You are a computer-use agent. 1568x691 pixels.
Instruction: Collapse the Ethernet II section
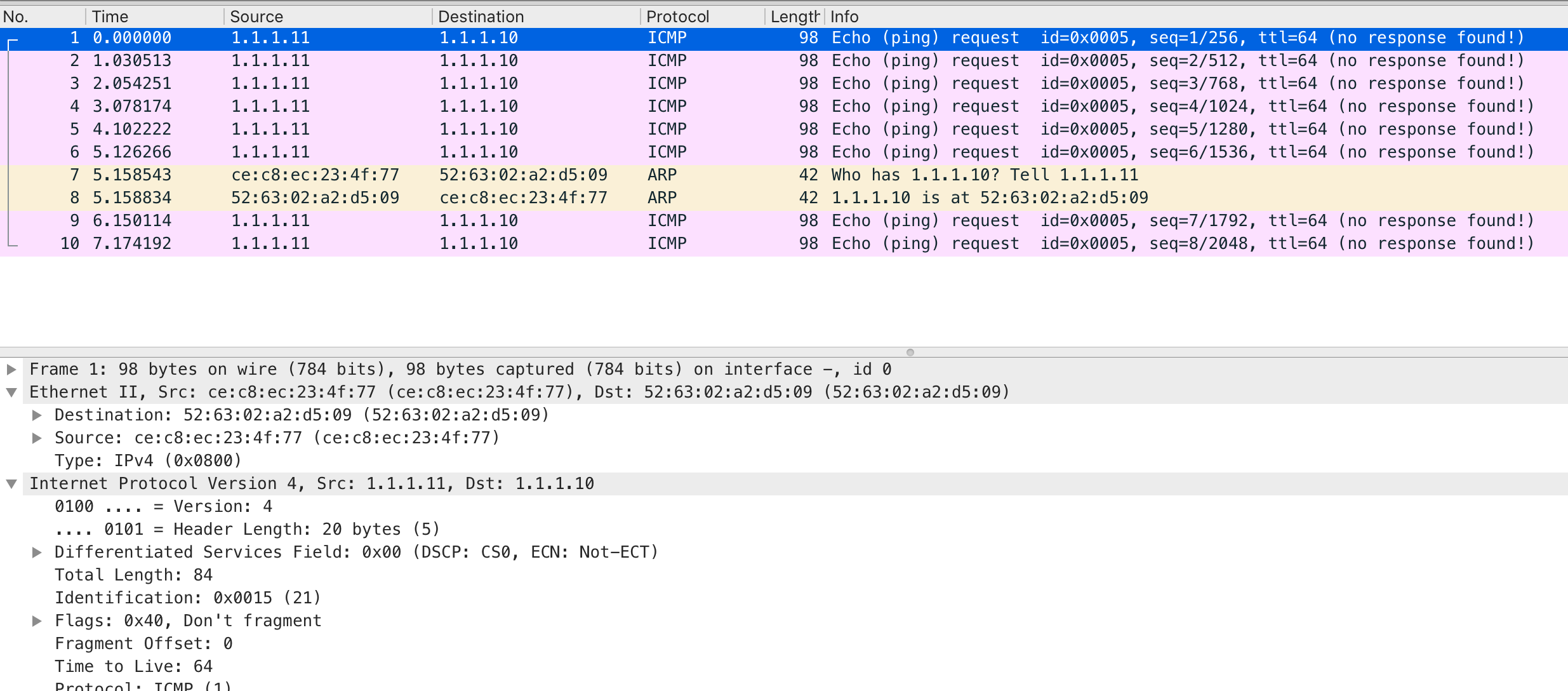point(11,391)
